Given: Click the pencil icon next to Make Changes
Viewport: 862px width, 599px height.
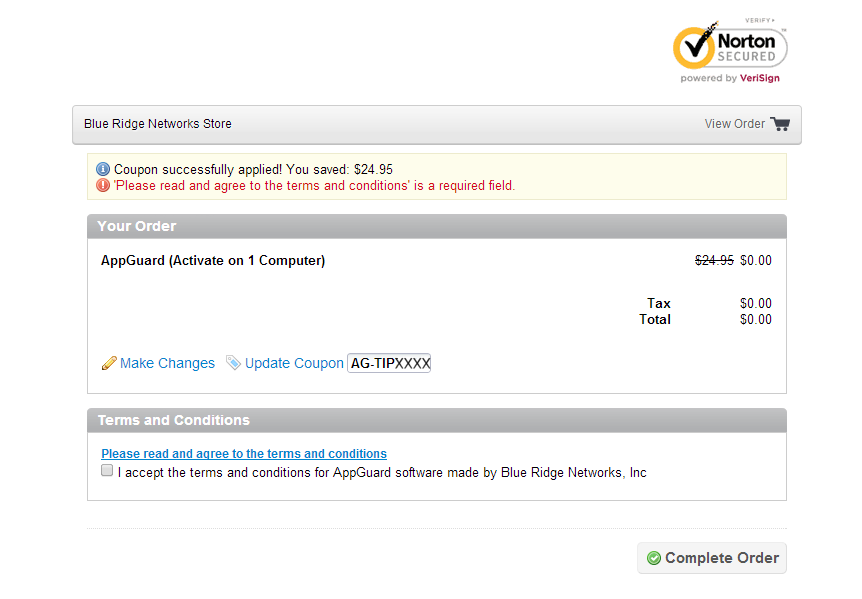Looking at the screenshot, I should tap(109, 363).
